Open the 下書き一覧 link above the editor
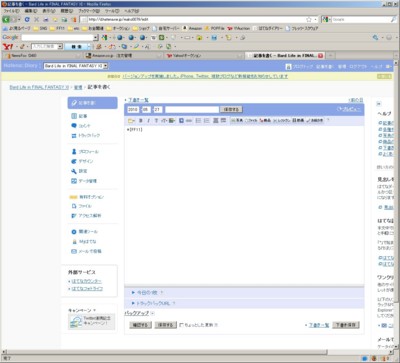 [x=138, y=100]
